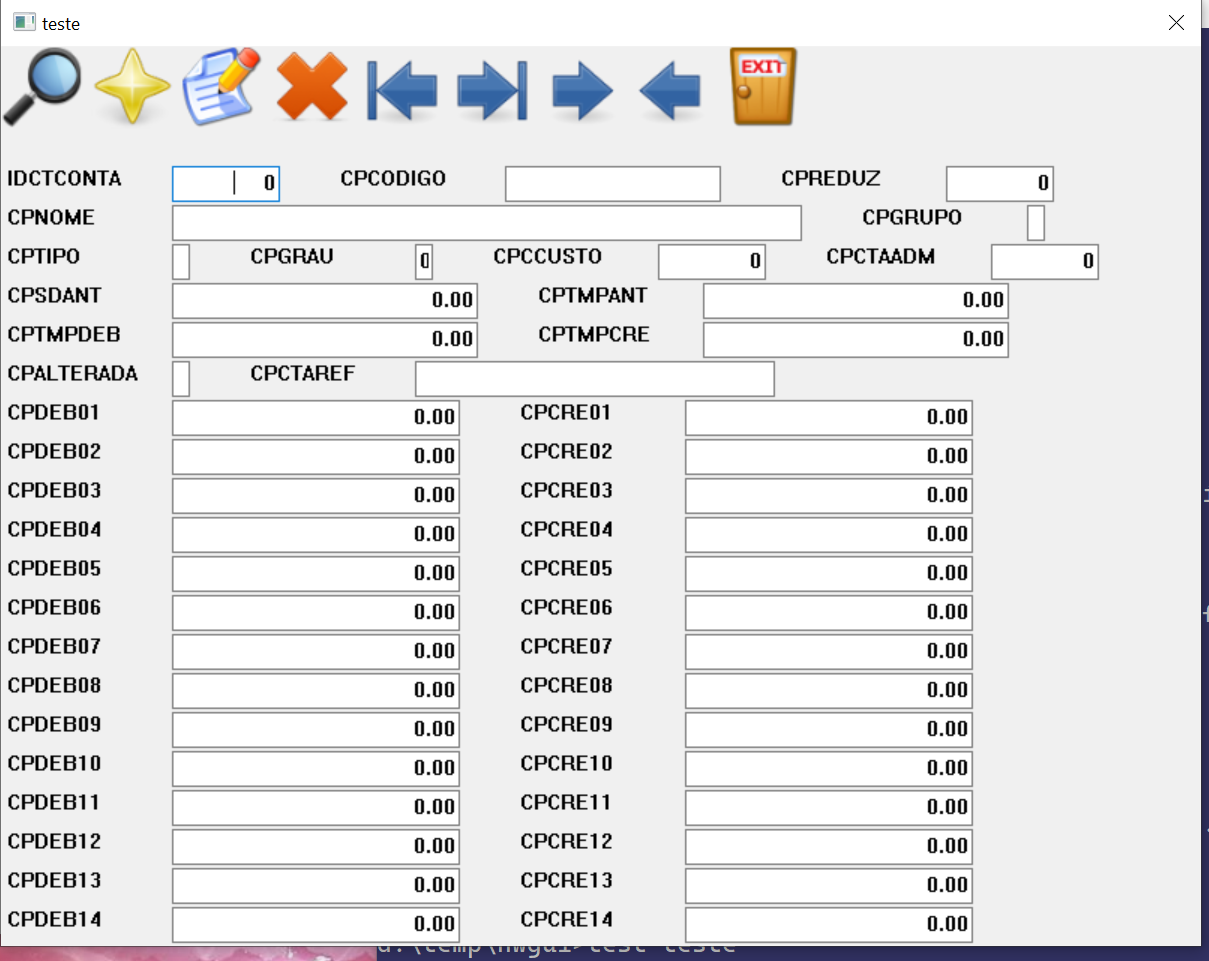This screenshot has height=961, width=1209.
Task: Select the CPGRAU field
Action: pos(424,262)
